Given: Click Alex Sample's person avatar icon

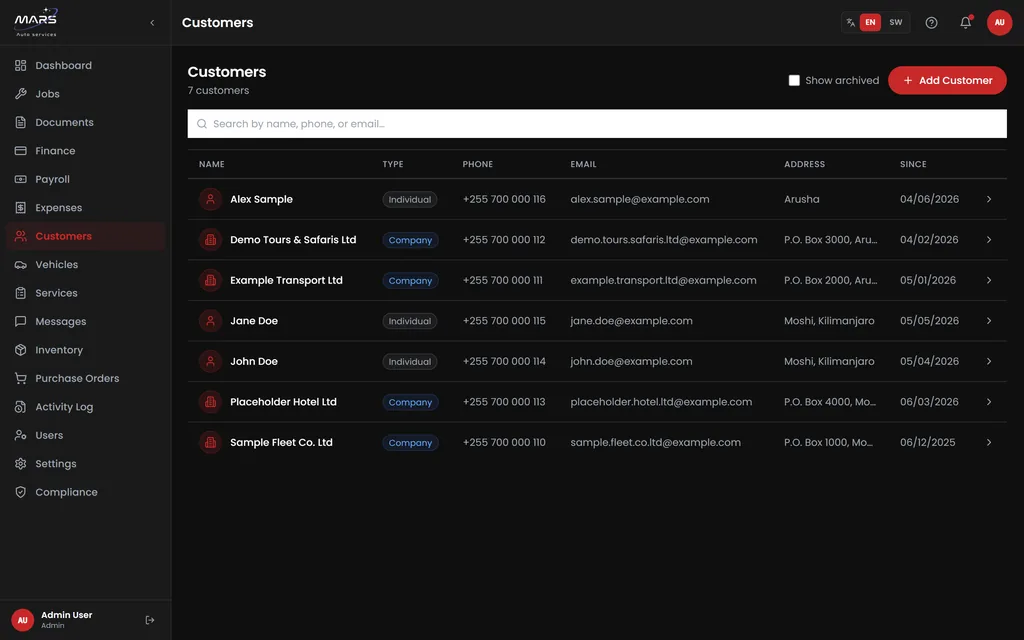Looking at the screenshot, I should [210, 199].
